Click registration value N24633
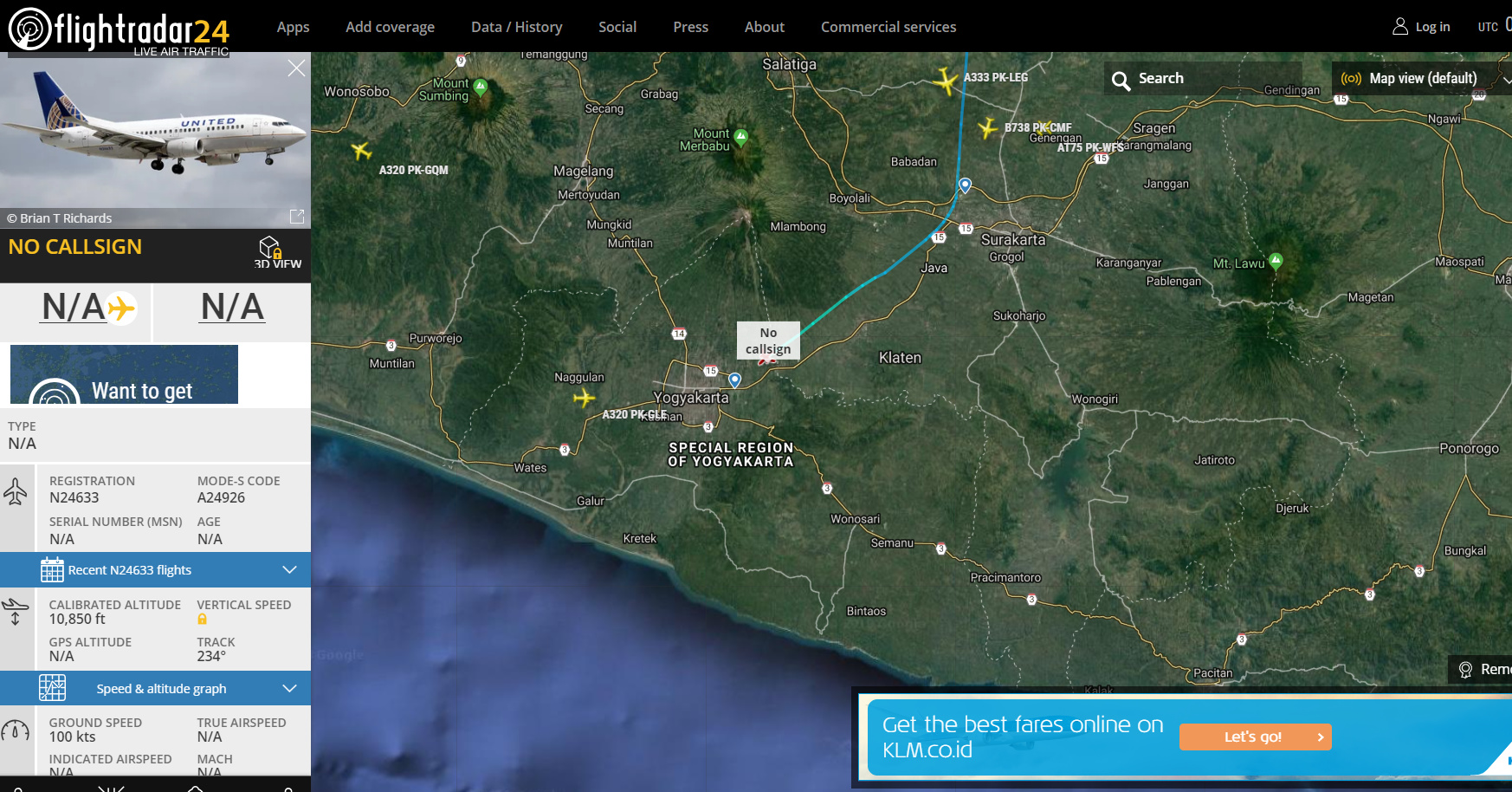 74,497
